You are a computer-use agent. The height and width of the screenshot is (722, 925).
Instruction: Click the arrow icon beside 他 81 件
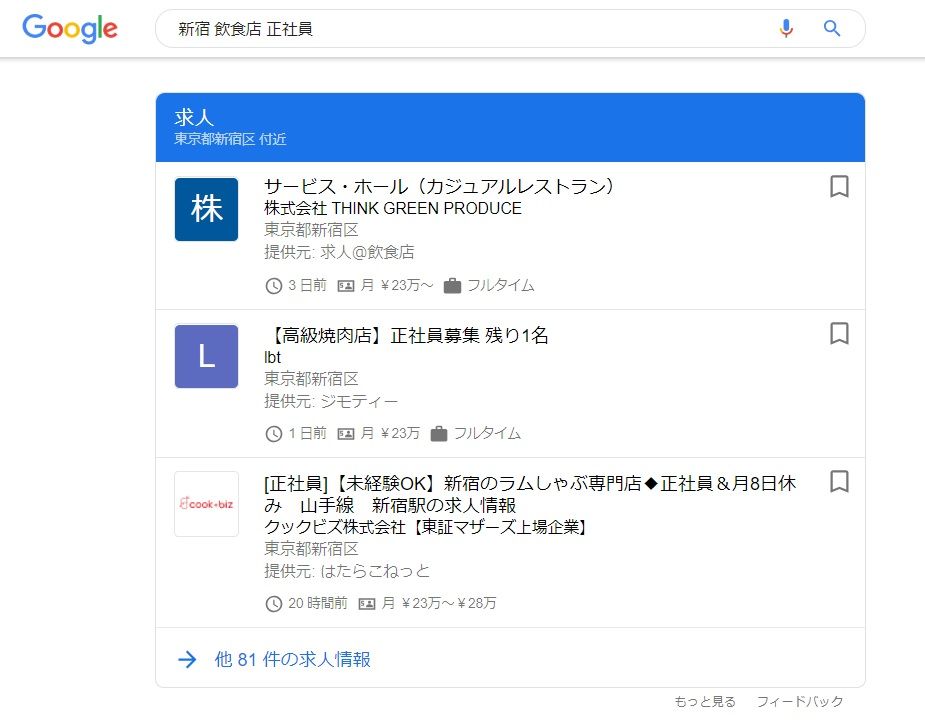pyautogui.click(x=187, y=659)
